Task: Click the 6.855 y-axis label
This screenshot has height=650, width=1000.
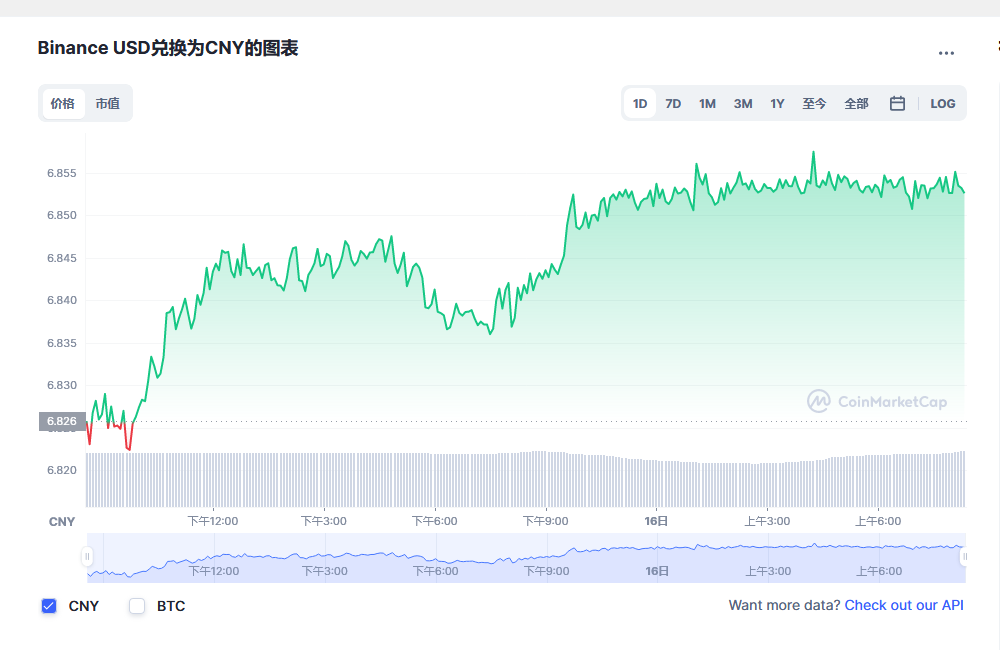Action: [62, 173]
